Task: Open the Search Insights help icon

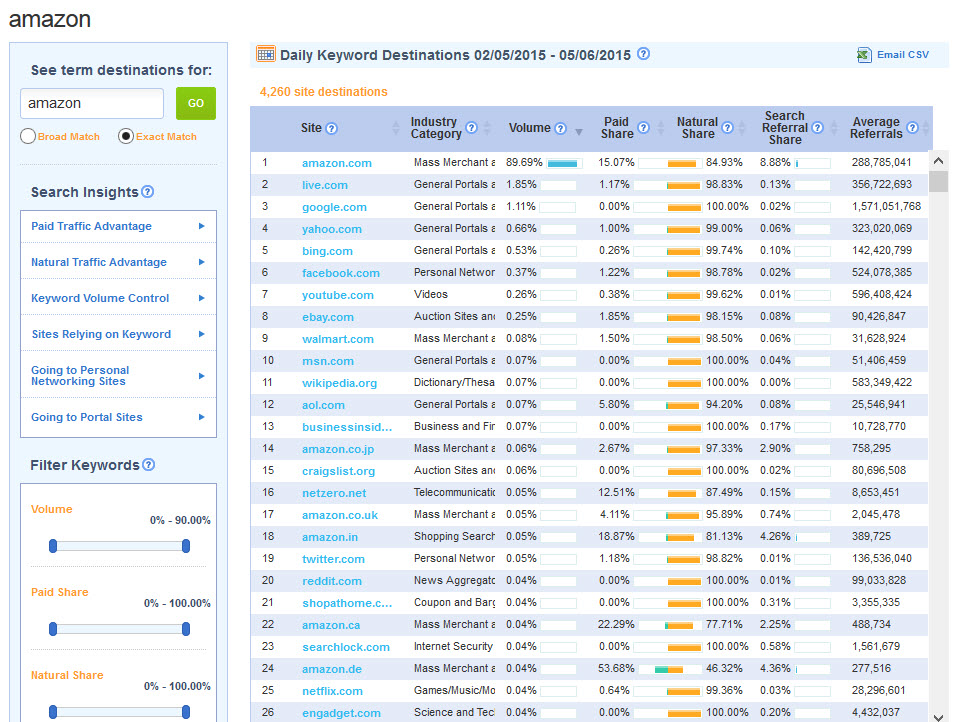Action: pyautogui.click(x=148, y=192)
